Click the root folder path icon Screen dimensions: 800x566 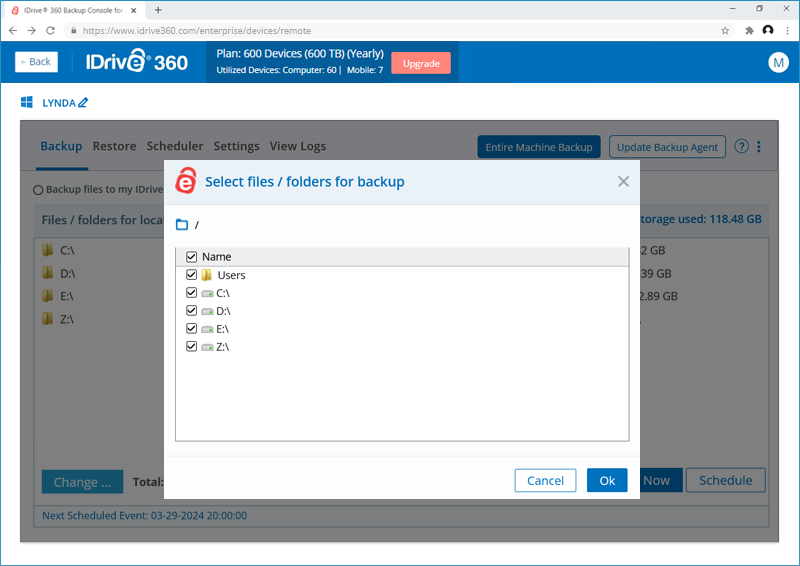(182, 225)
